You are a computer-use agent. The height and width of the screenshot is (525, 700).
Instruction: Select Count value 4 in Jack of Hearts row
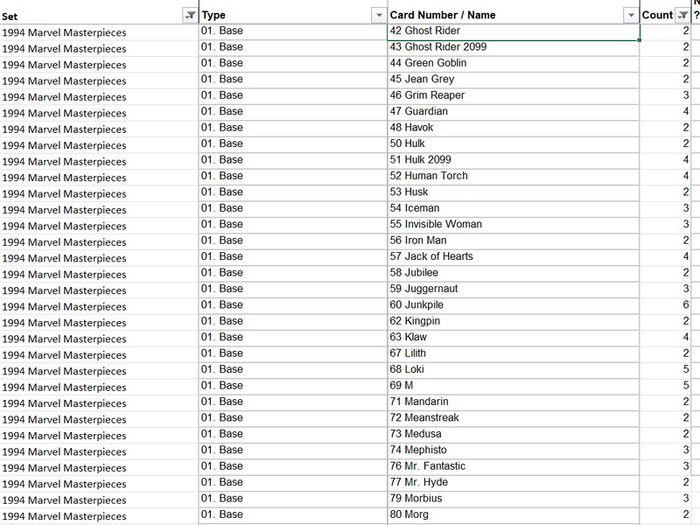coord(665,257)
